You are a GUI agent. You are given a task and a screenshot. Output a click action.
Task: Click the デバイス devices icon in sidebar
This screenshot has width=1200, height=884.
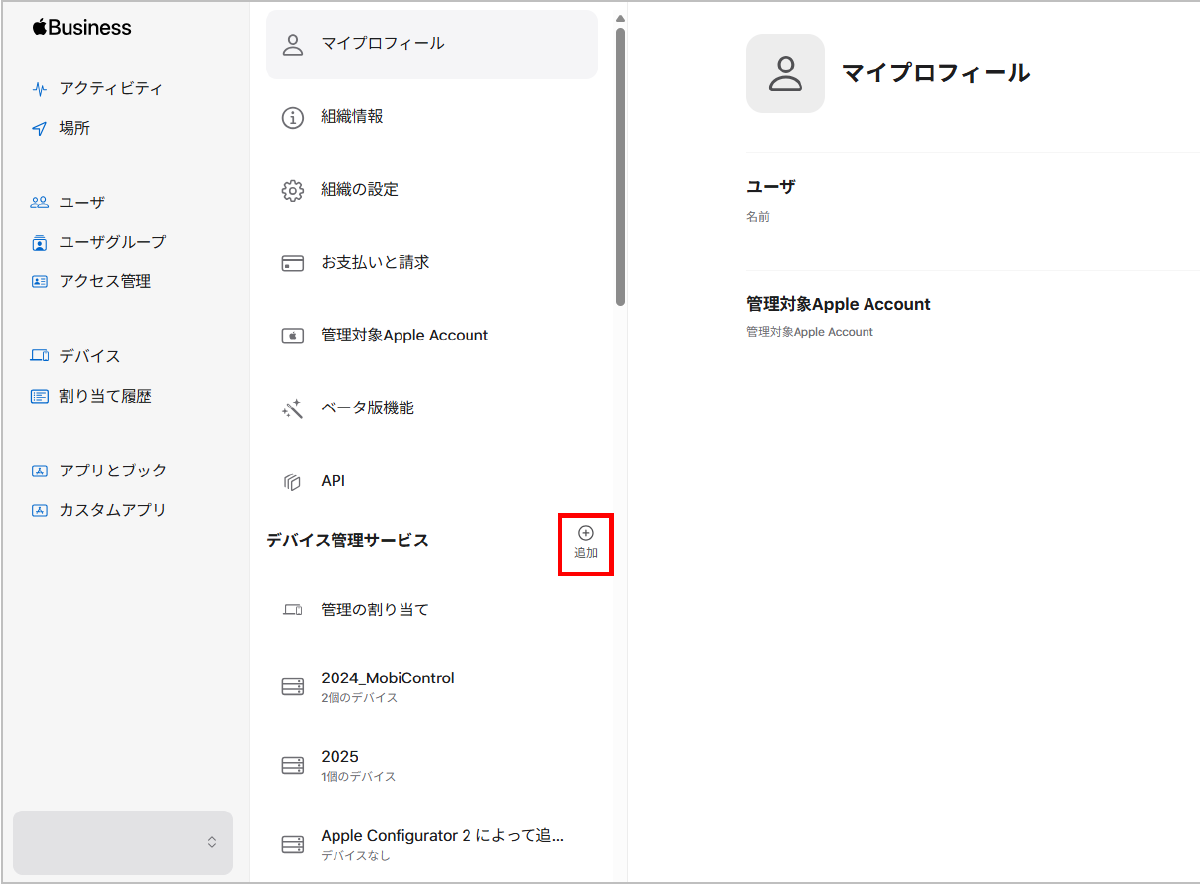pyautogui.click(x=40, y=356)
